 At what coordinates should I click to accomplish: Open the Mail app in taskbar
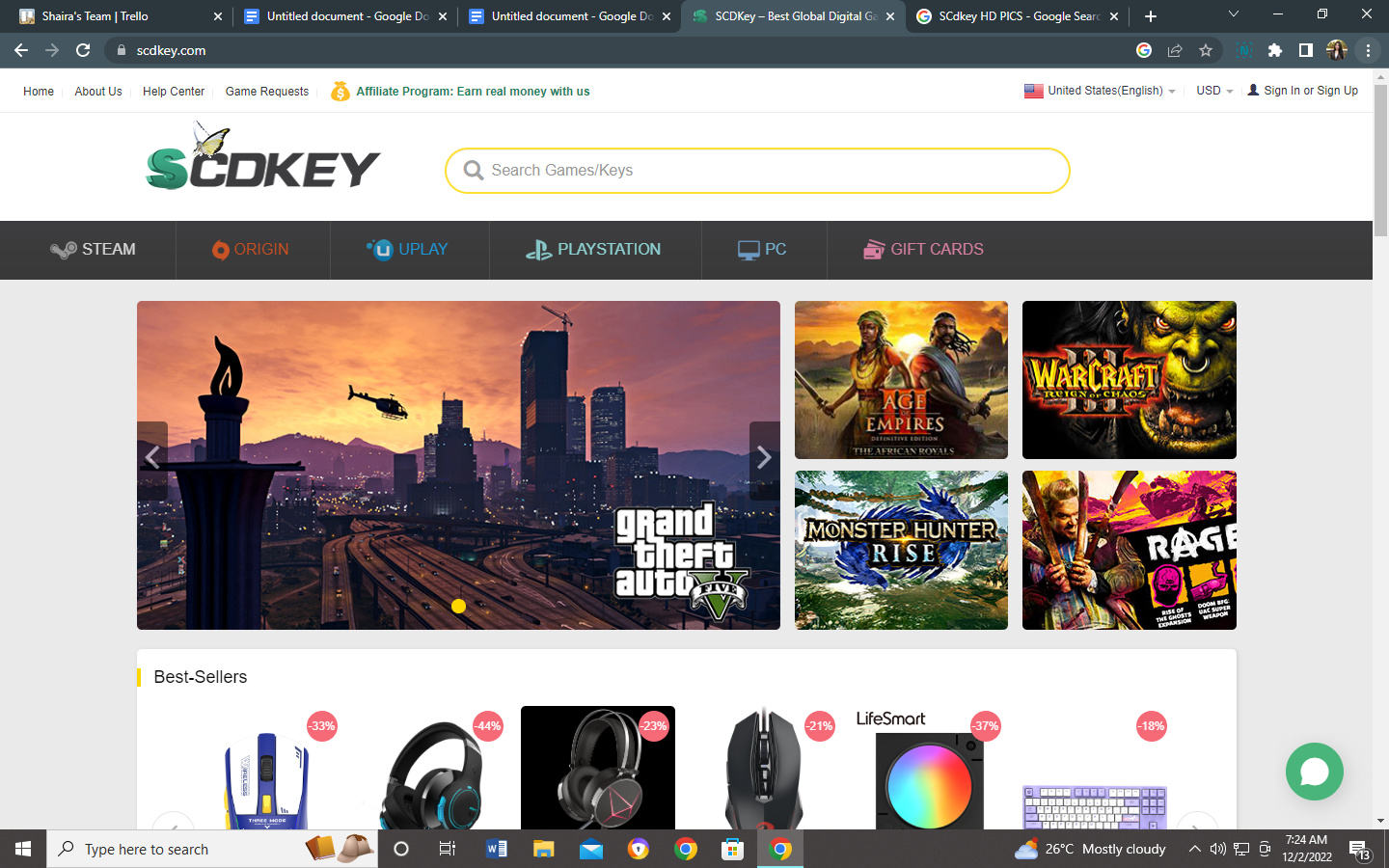coord(591,849)
